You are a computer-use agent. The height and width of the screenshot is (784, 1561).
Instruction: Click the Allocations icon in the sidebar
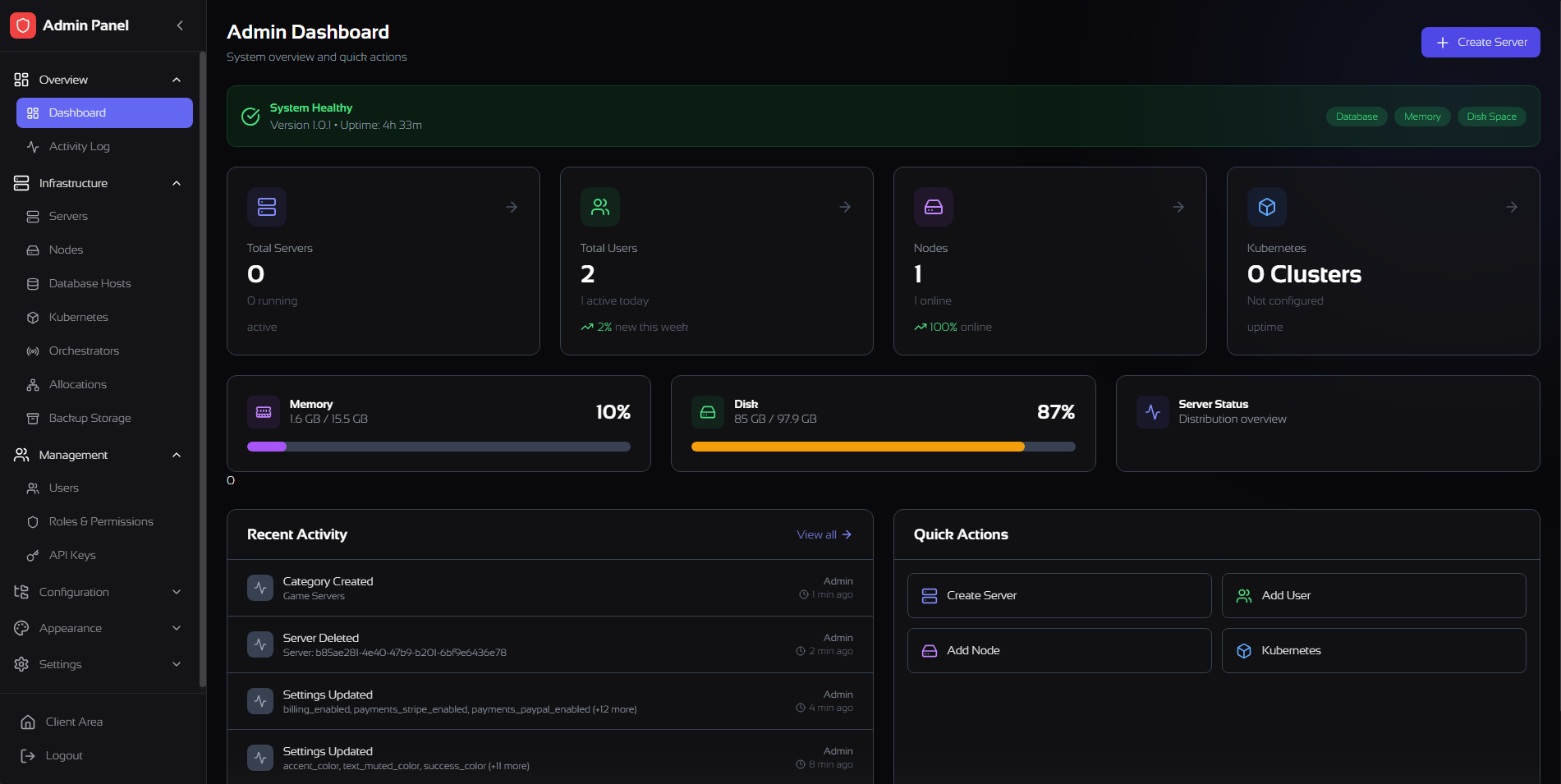[x=32, y=384]
